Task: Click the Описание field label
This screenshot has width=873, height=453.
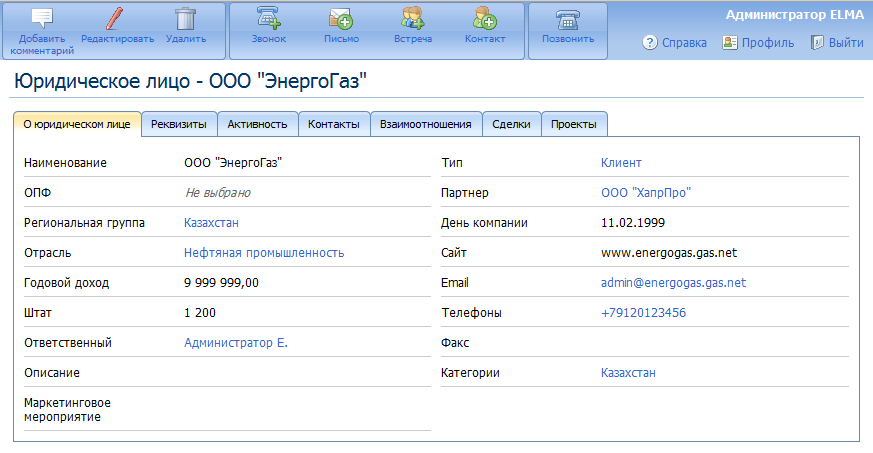Action: (x=51, y=373)
